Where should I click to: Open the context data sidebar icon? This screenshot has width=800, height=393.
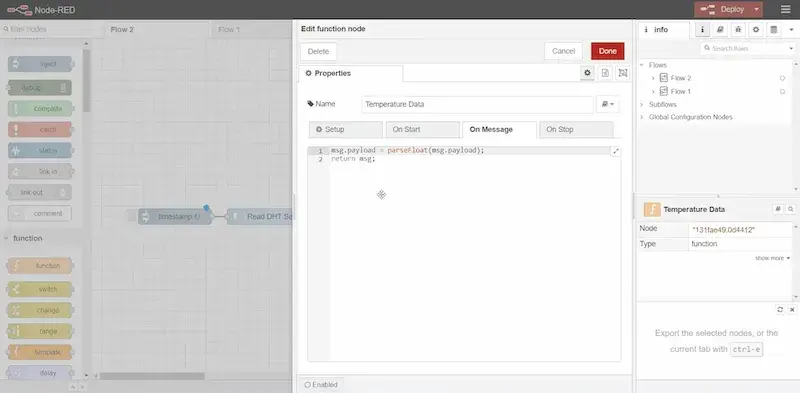tap(773, 30)
